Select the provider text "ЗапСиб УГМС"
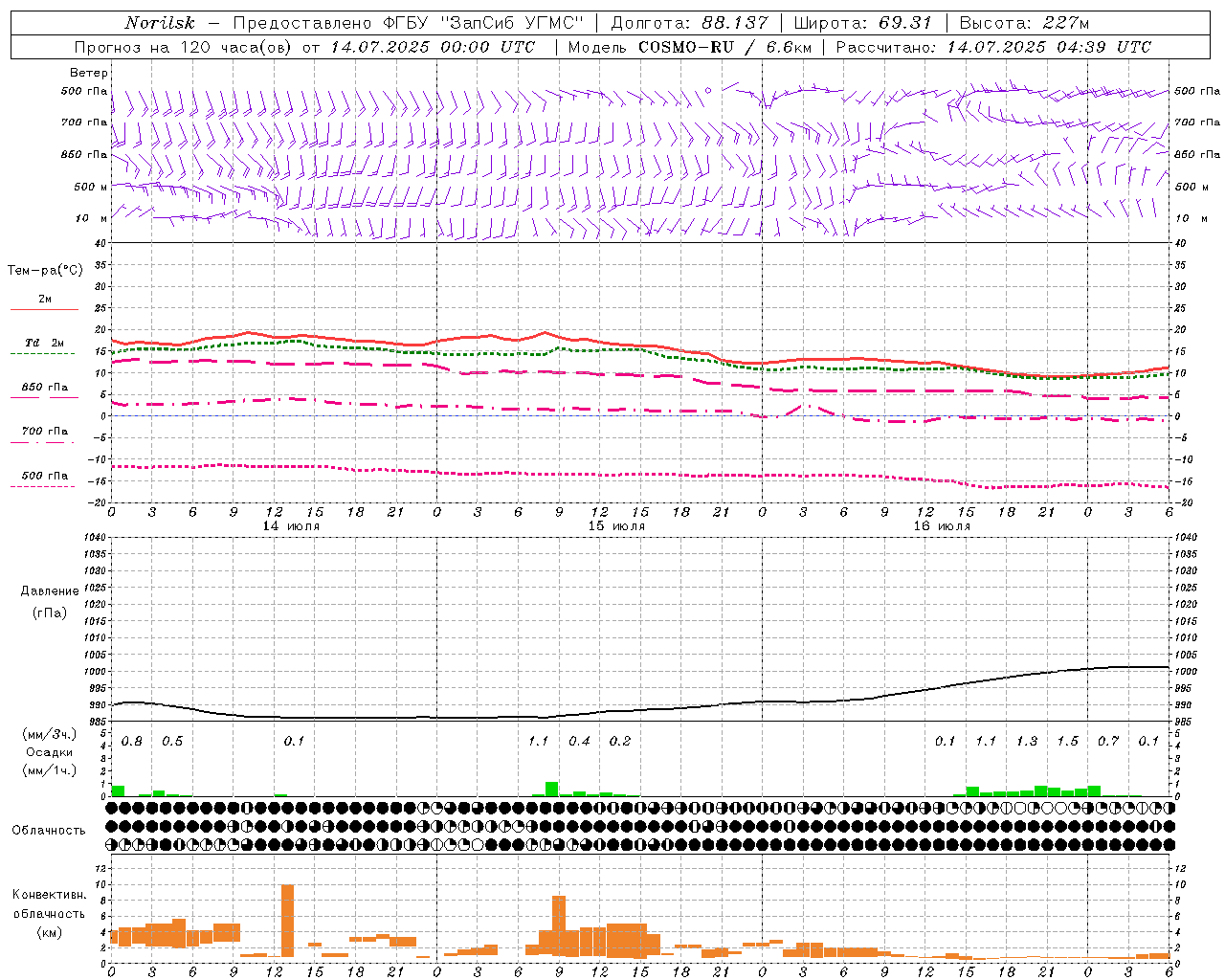 [510, 23]
